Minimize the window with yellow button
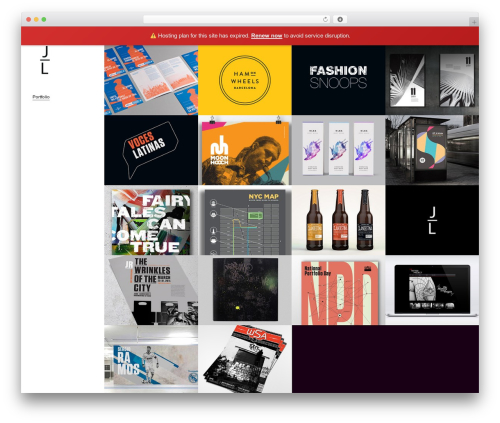The image size is (500, 423). [36, 20]
